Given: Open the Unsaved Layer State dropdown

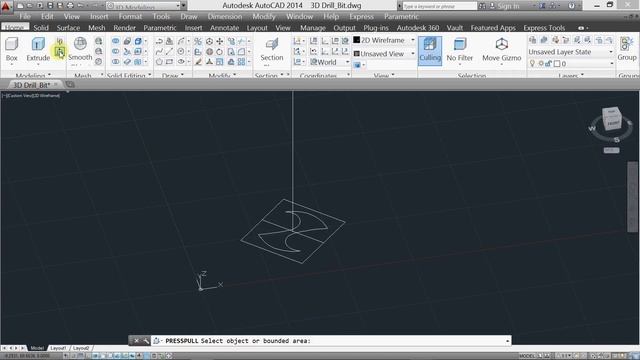Looking at the screenshot, I should click(571, 52).
